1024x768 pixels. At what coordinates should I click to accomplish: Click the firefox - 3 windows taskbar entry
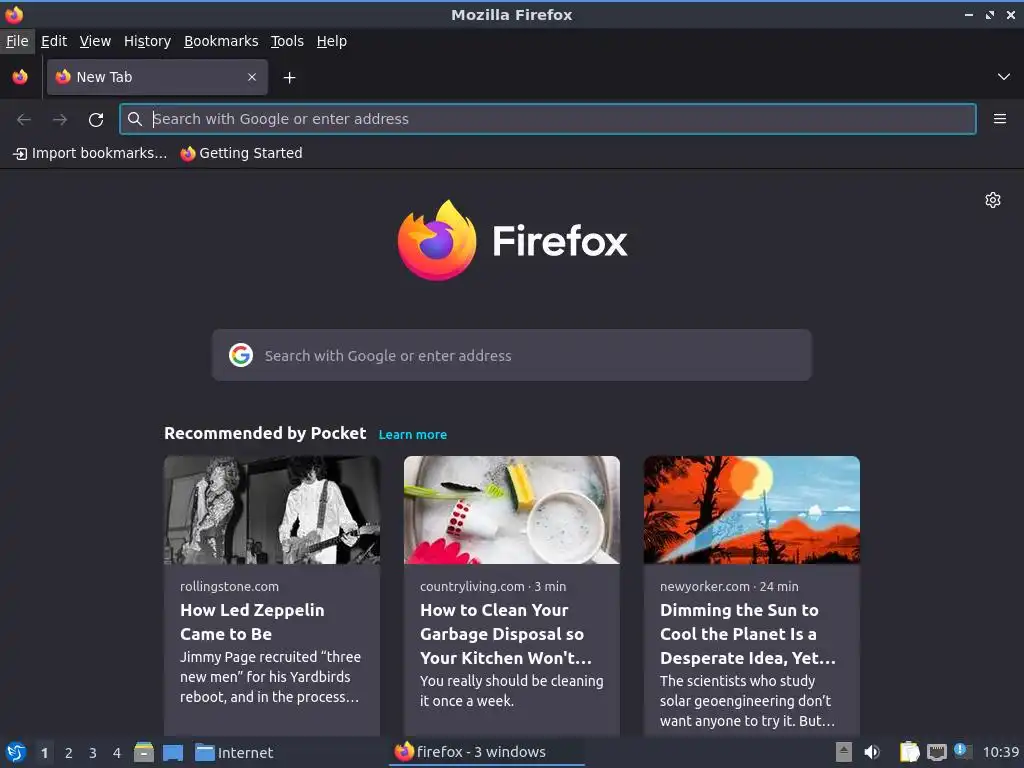[x=486, y=752]
